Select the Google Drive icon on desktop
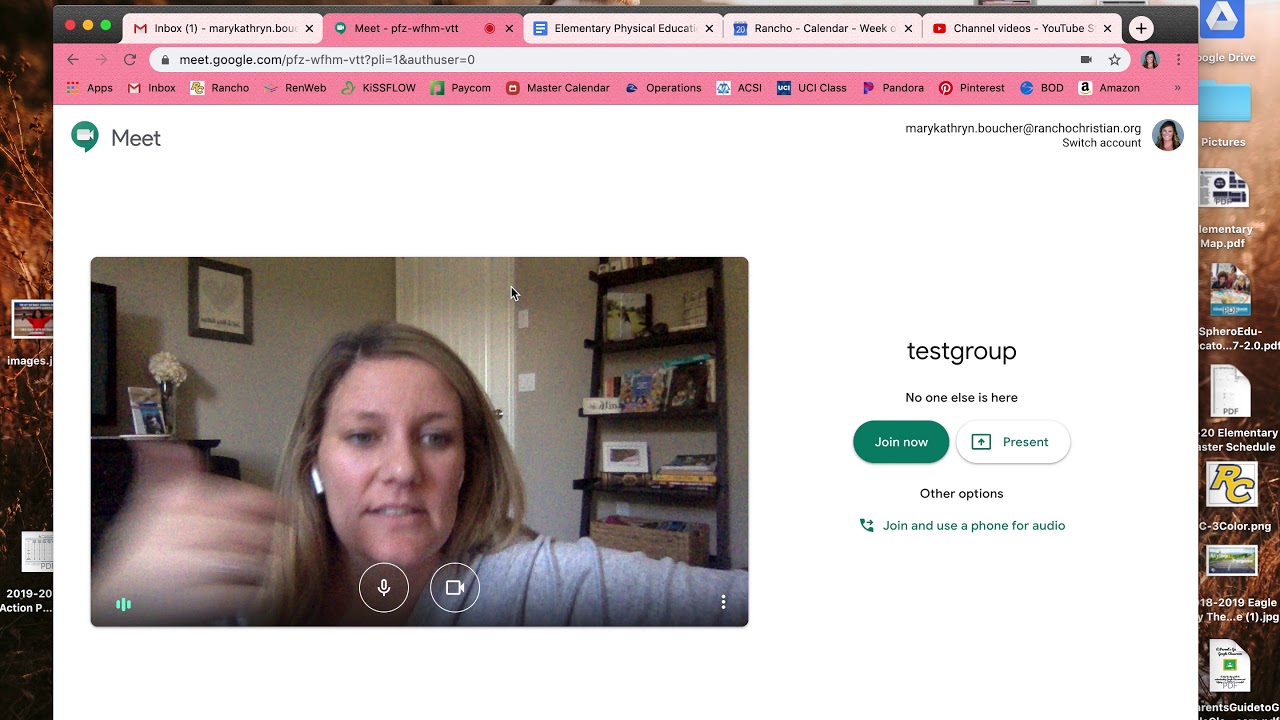This screenshot has width=1280, height=720. 1224,32
